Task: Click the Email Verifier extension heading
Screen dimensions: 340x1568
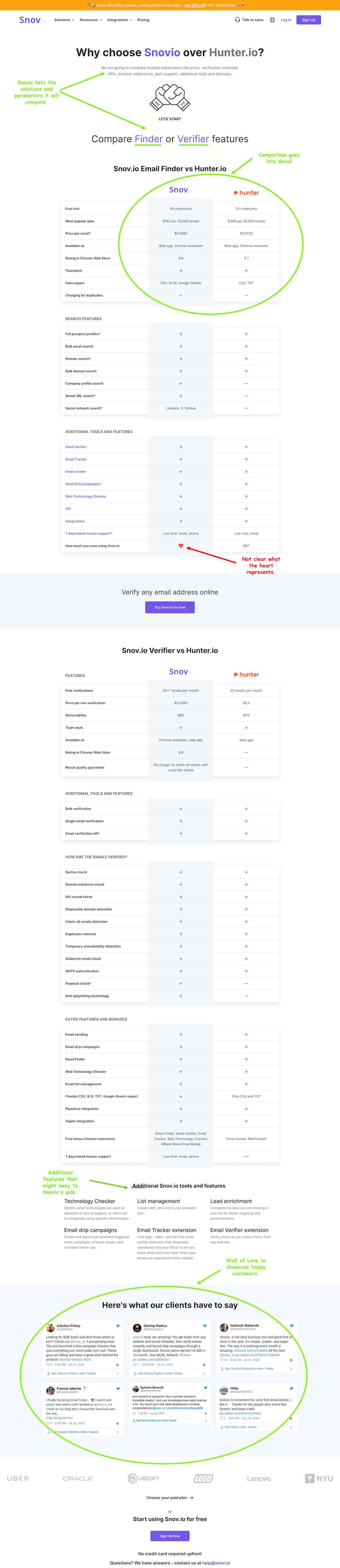Action: (239, 1229)
